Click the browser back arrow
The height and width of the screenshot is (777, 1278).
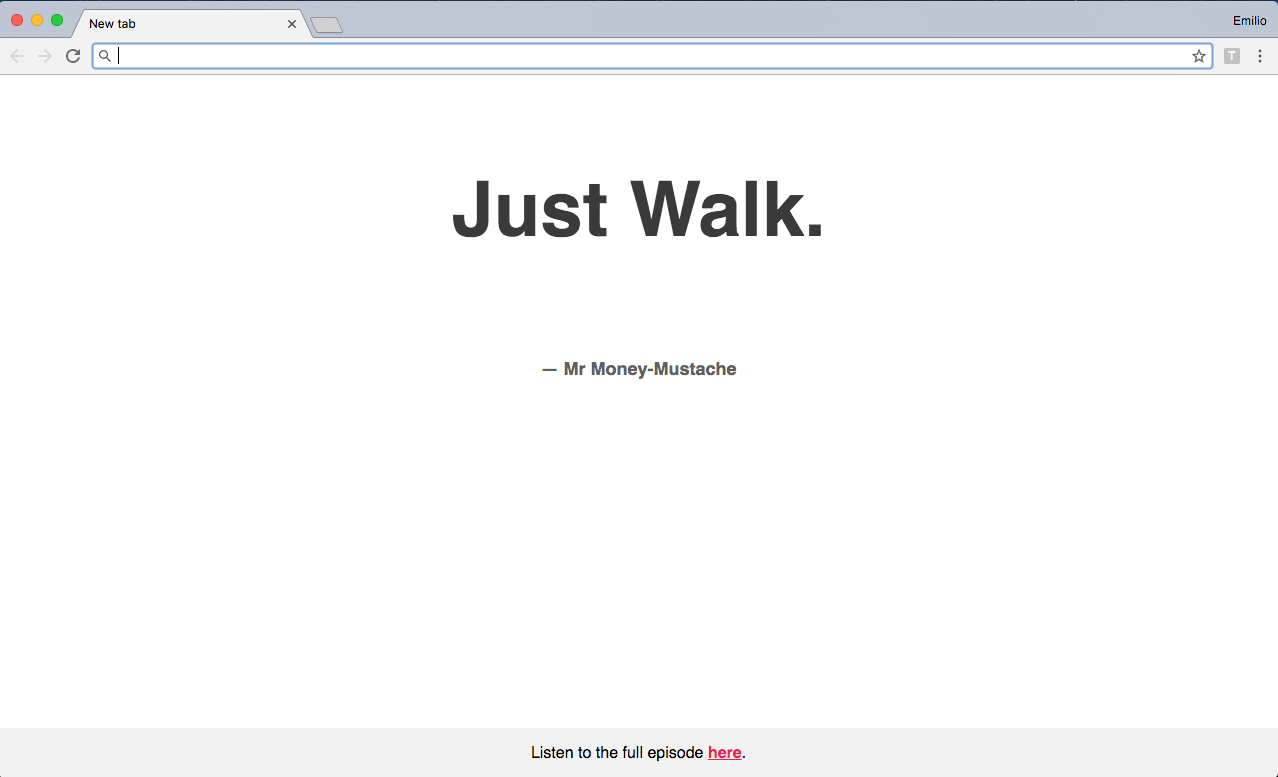(17, 56)
